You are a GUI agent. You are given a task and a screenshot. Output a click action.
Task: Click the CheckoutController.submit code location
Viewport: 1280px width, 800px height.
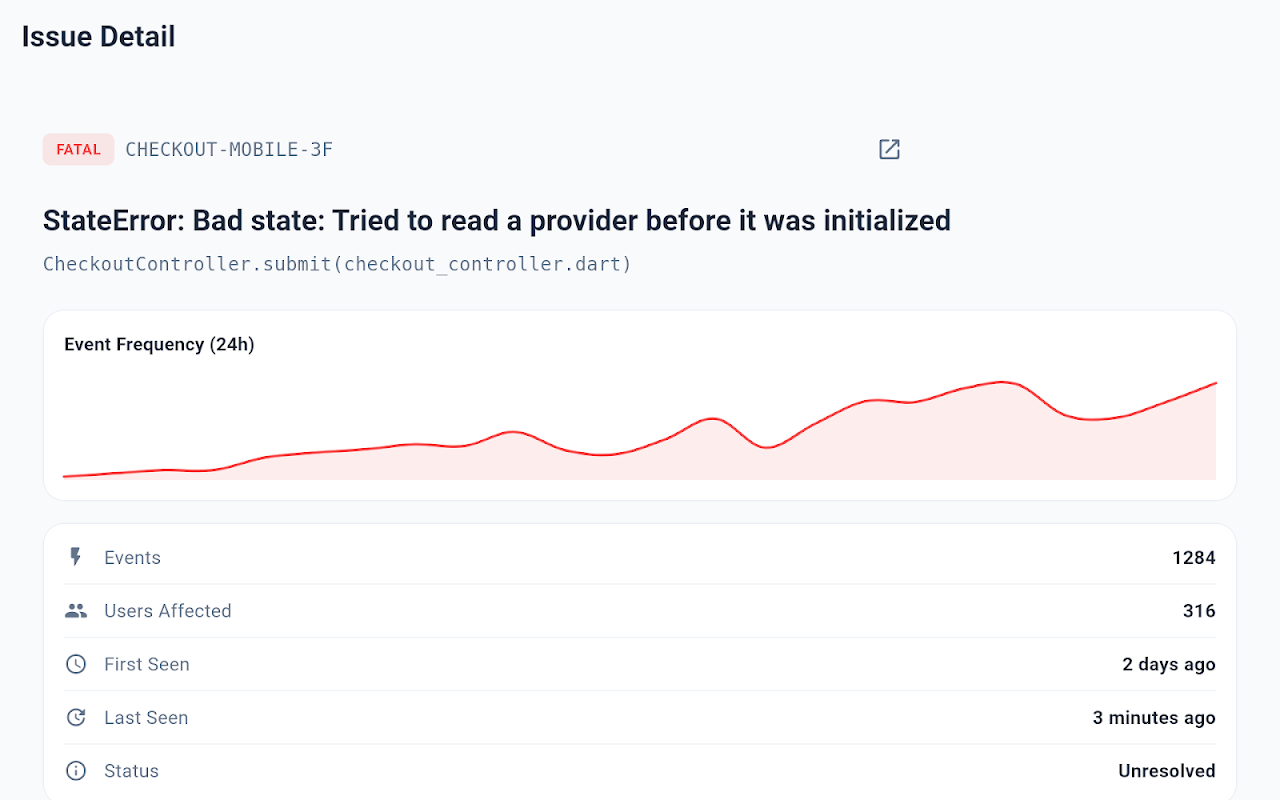[x=337, y=264]
